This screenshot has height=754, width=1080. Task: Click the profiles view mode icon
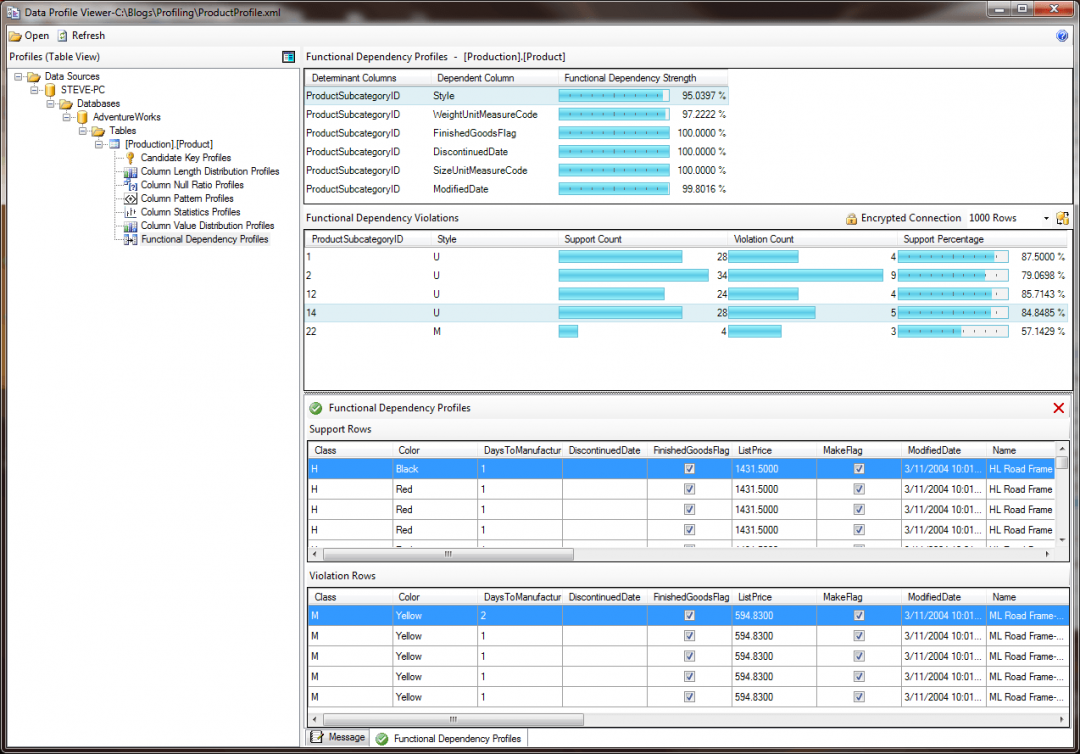pos(288,56)
